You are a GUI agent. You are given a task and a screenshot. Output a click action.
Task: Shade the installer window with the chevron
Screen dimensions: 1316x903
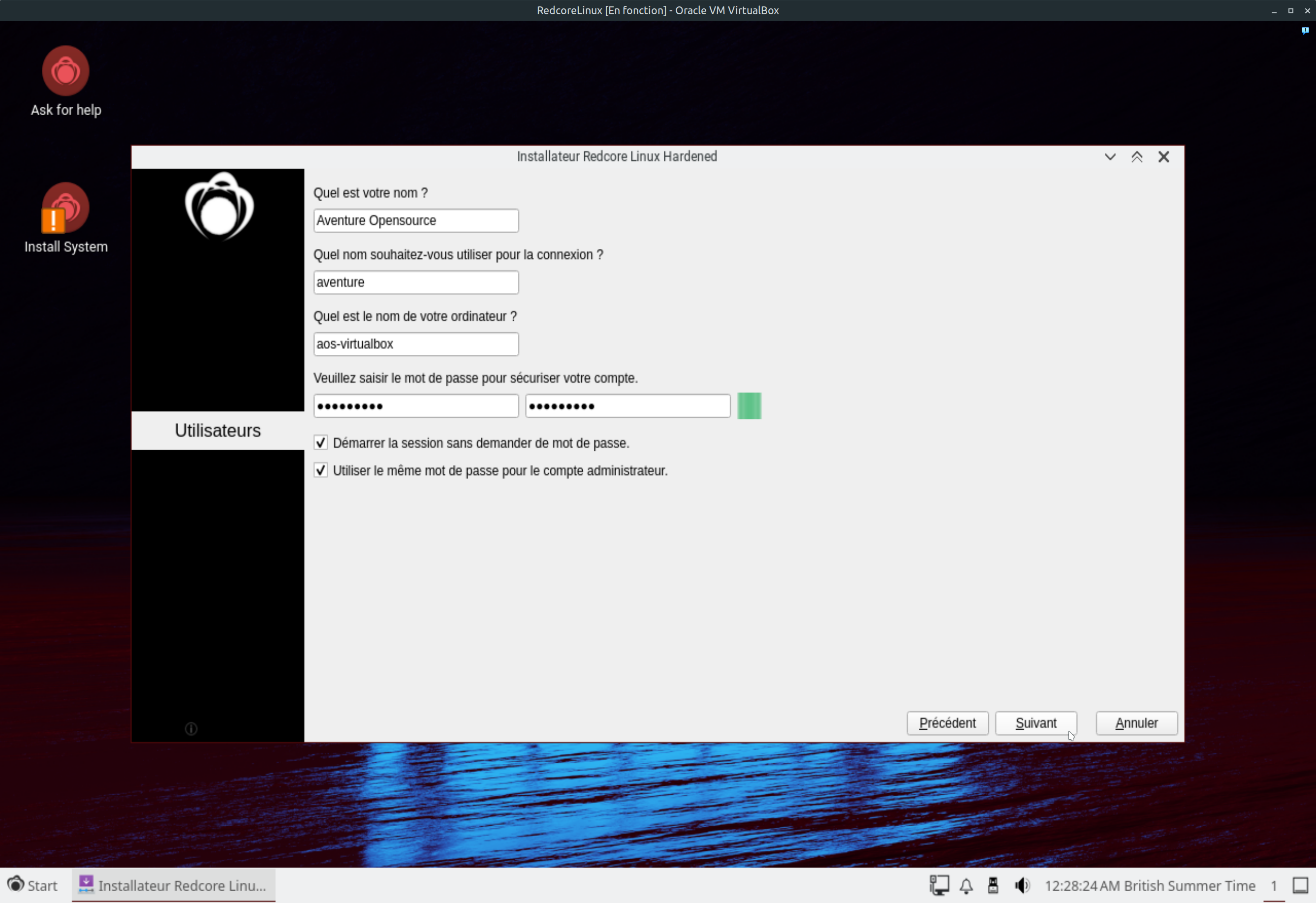pyautogui.click(x=1110, y=157)
